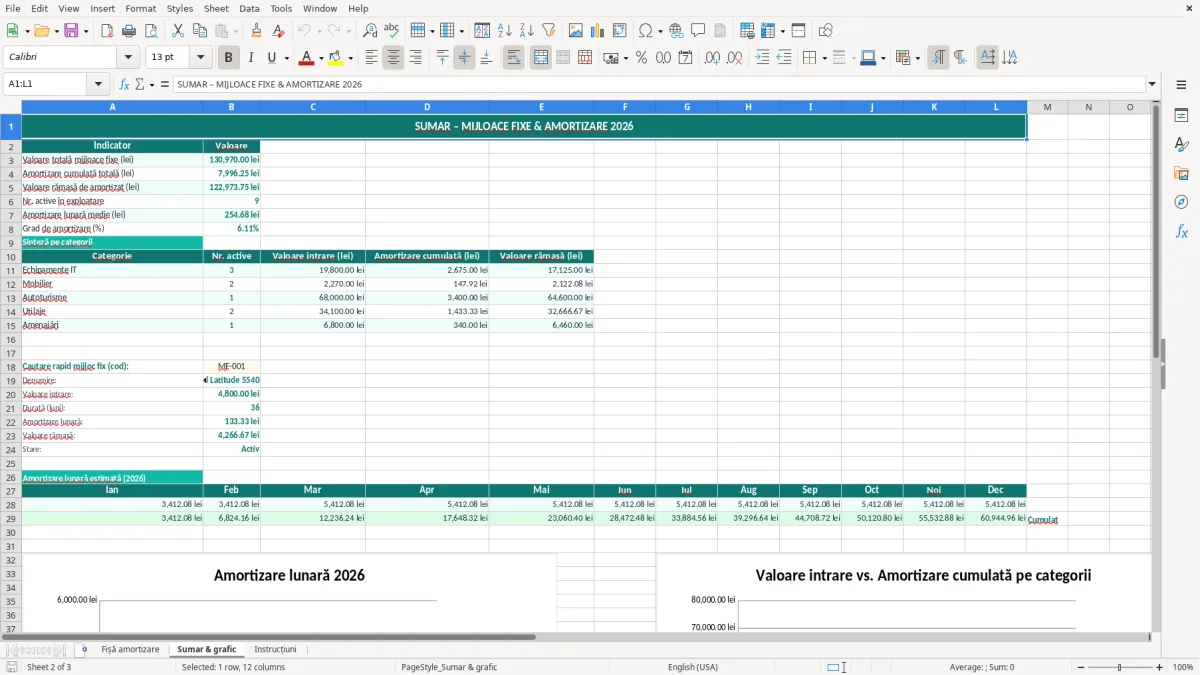Open the Format menu
The height and width of the screenshot is (675, 1200).
pyautogui.click(x=140, y=8)
